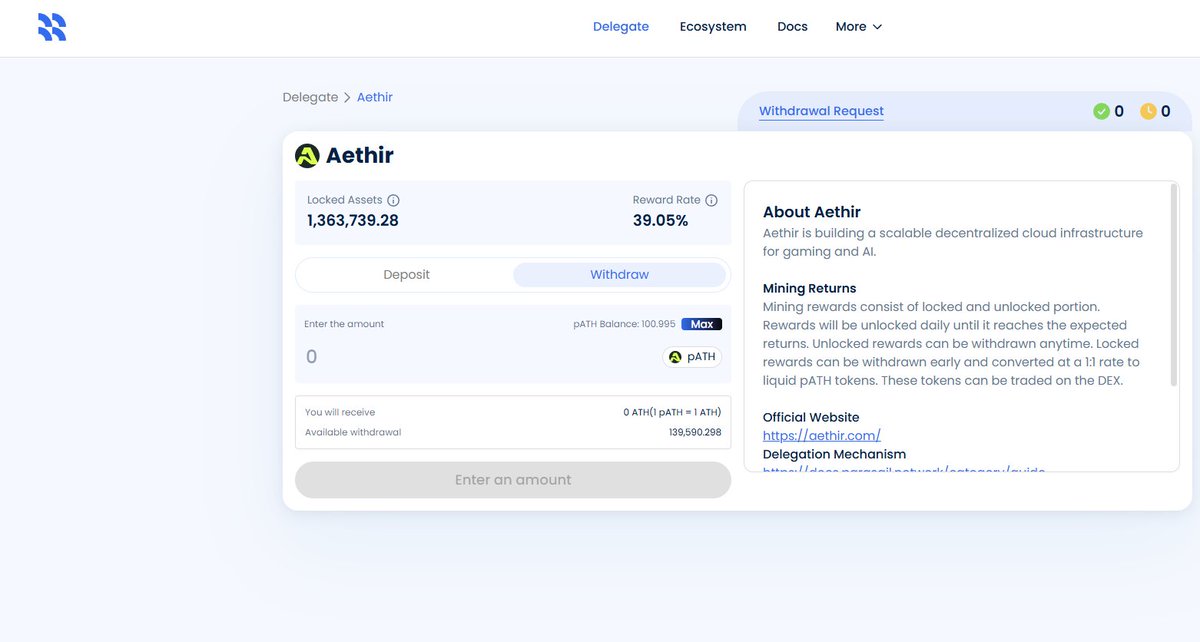Screen dimensions: 1200x642
Task: Click the About Aethir heading
Action: click(x=812, y=212)
